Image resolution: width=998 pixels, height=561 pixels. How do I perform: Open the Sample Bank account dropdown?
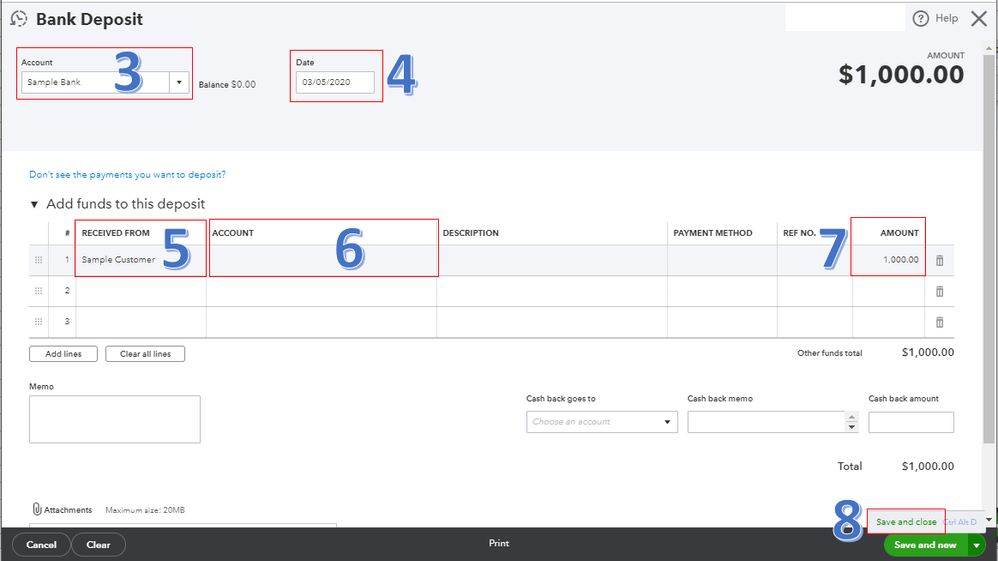click(179, 82)
